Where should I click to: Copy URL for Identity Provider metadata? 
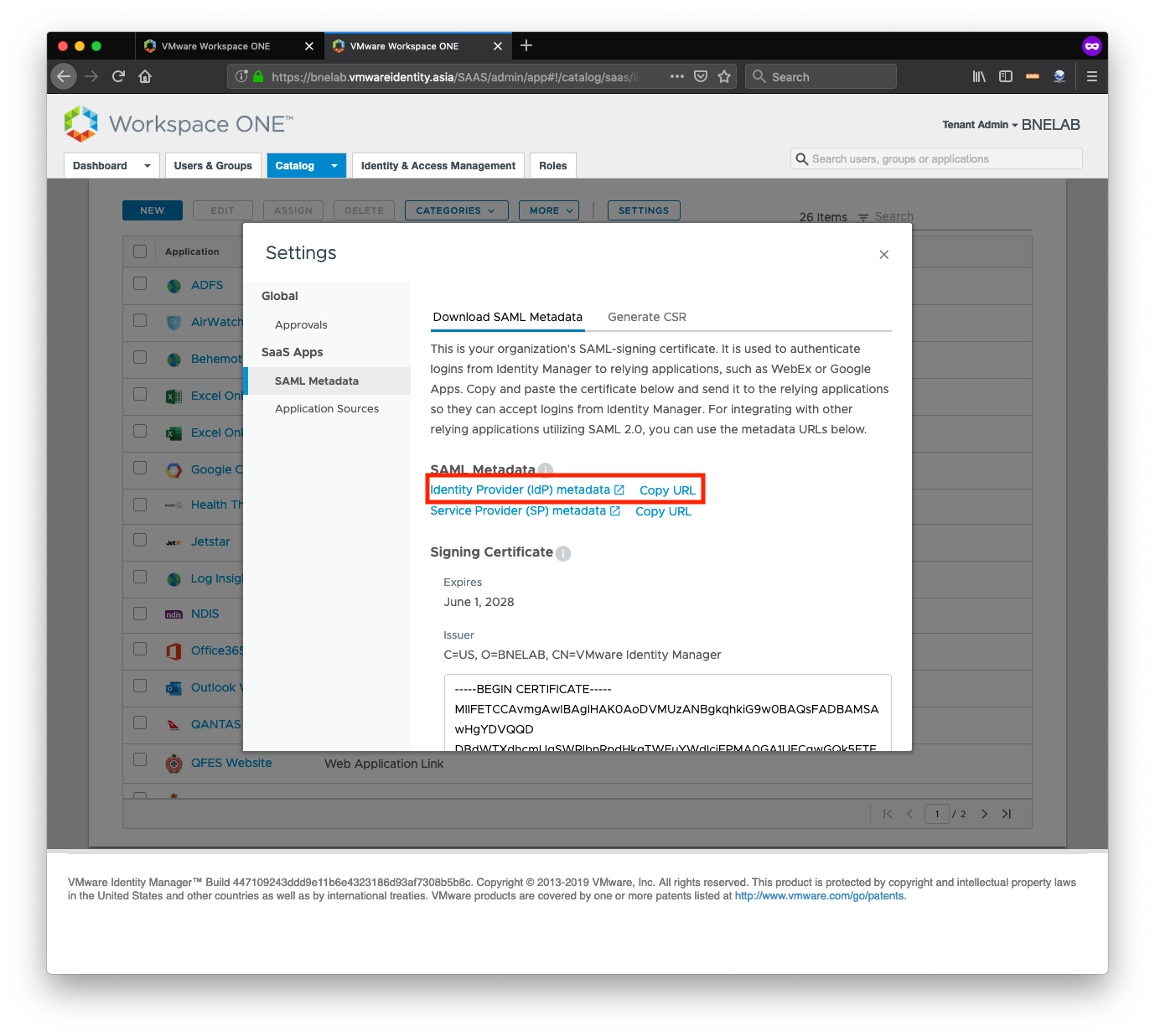pos(667,490)
